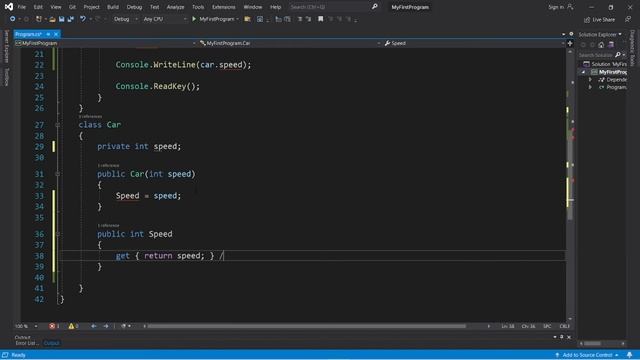Image resolution: width=640 pixels, height=360 pixels.
Task: Click the Live Share icon
Action: tap(587, 20)
